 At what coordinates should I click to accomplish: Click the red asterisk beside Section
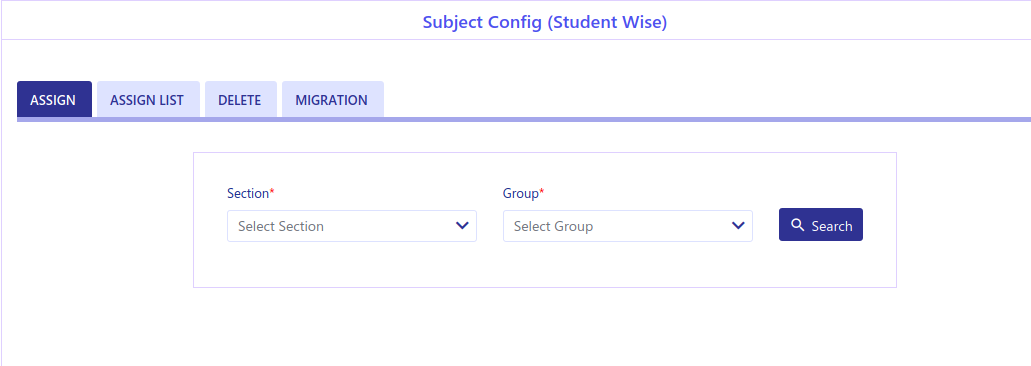pyautogui.click(x=272, y=192)
